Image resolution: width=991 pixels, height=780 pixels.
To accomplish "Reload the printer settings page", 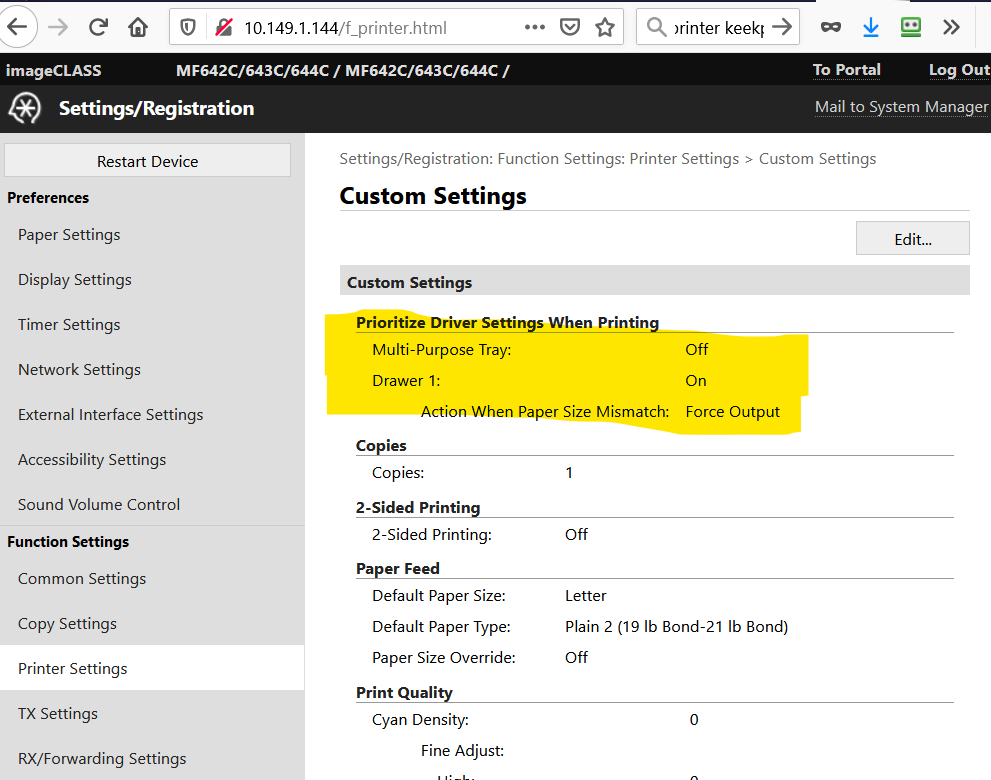I will pos(97,27).
